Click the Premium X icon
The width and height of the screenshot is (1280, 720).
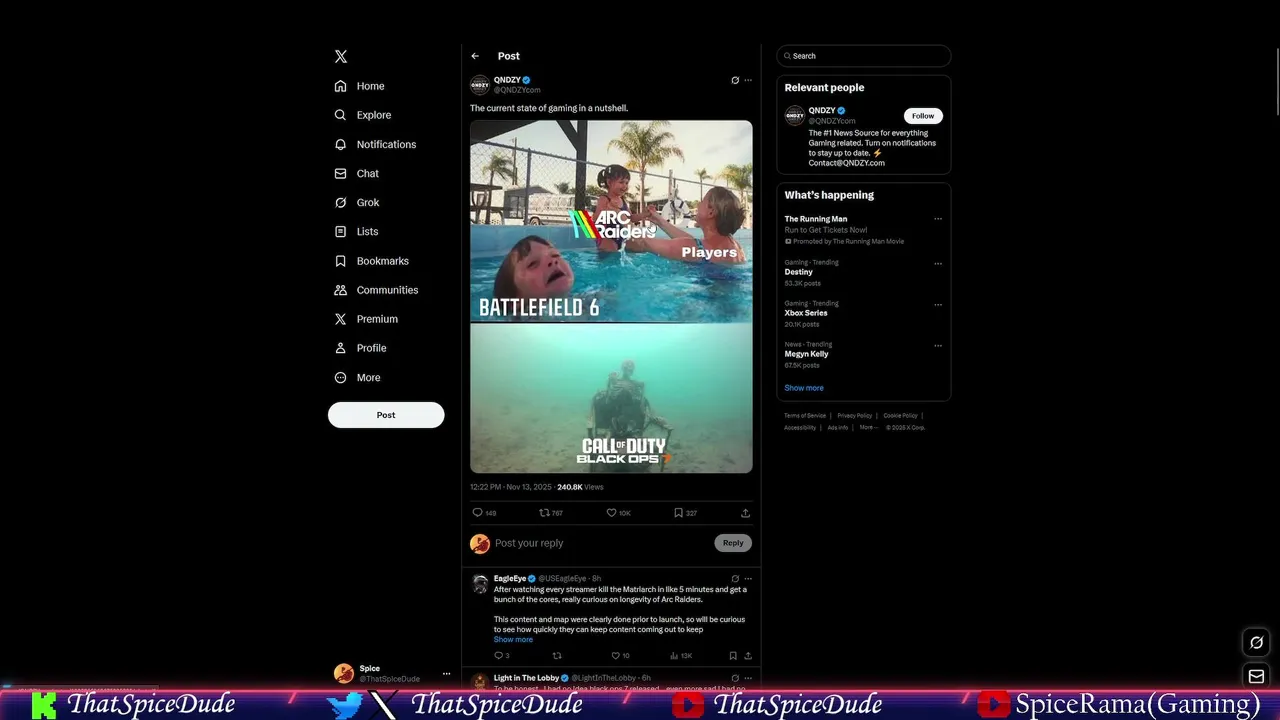(x=341, y=319)
